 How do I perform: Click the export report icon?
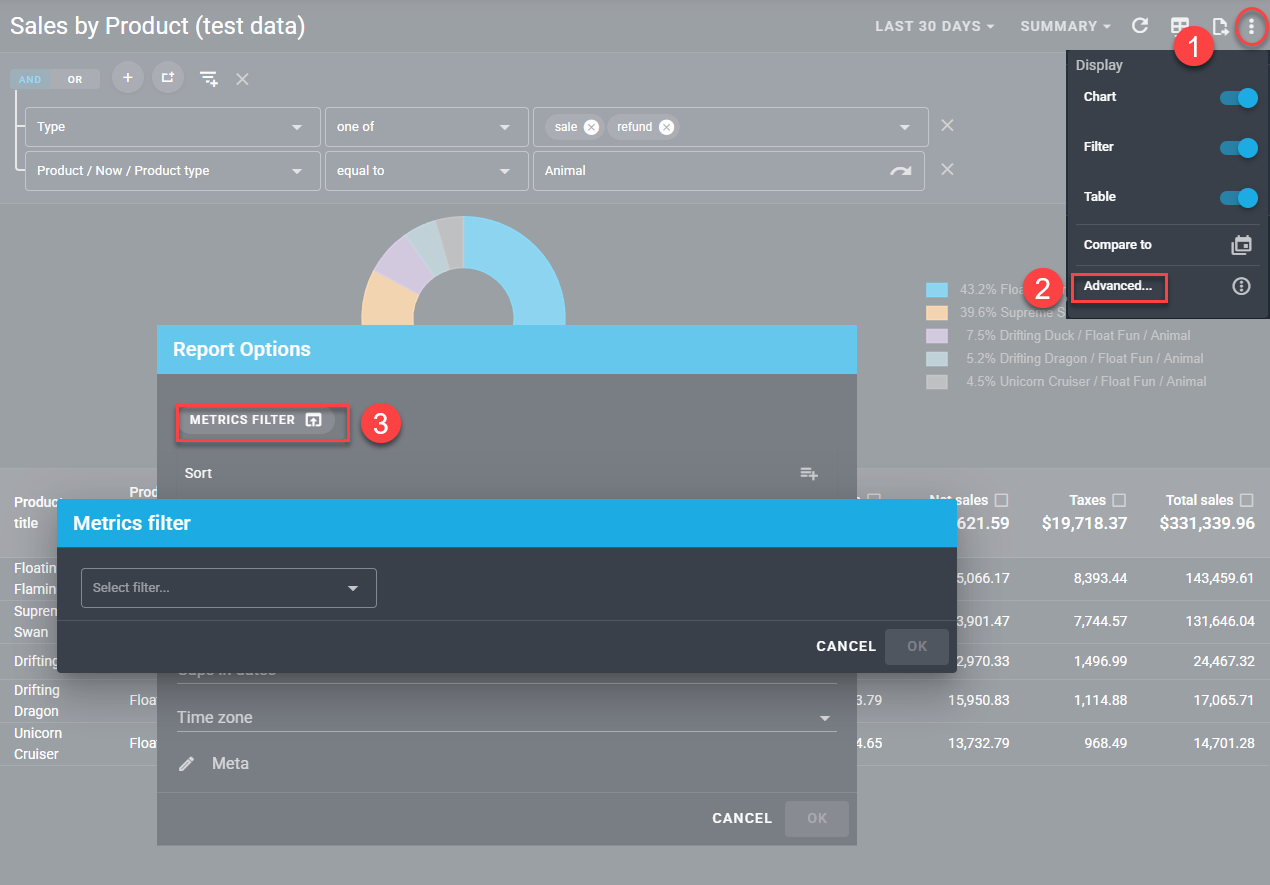1220,26
